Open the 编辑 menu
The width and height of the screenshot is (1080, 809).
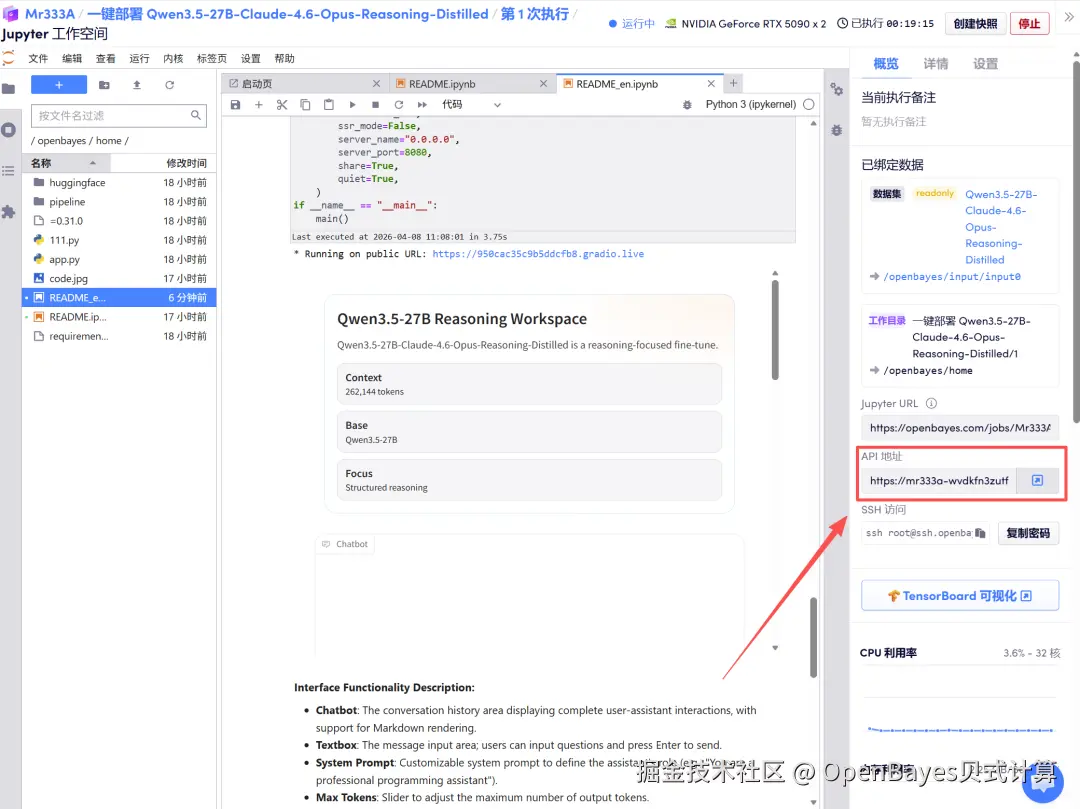[x=72, y=59]
